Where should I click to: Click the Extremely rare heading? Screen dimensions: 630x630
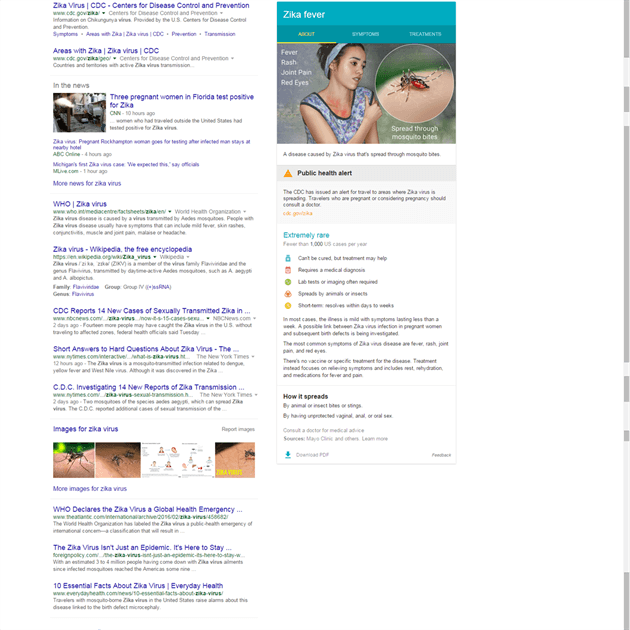click(x=306, y=235)
